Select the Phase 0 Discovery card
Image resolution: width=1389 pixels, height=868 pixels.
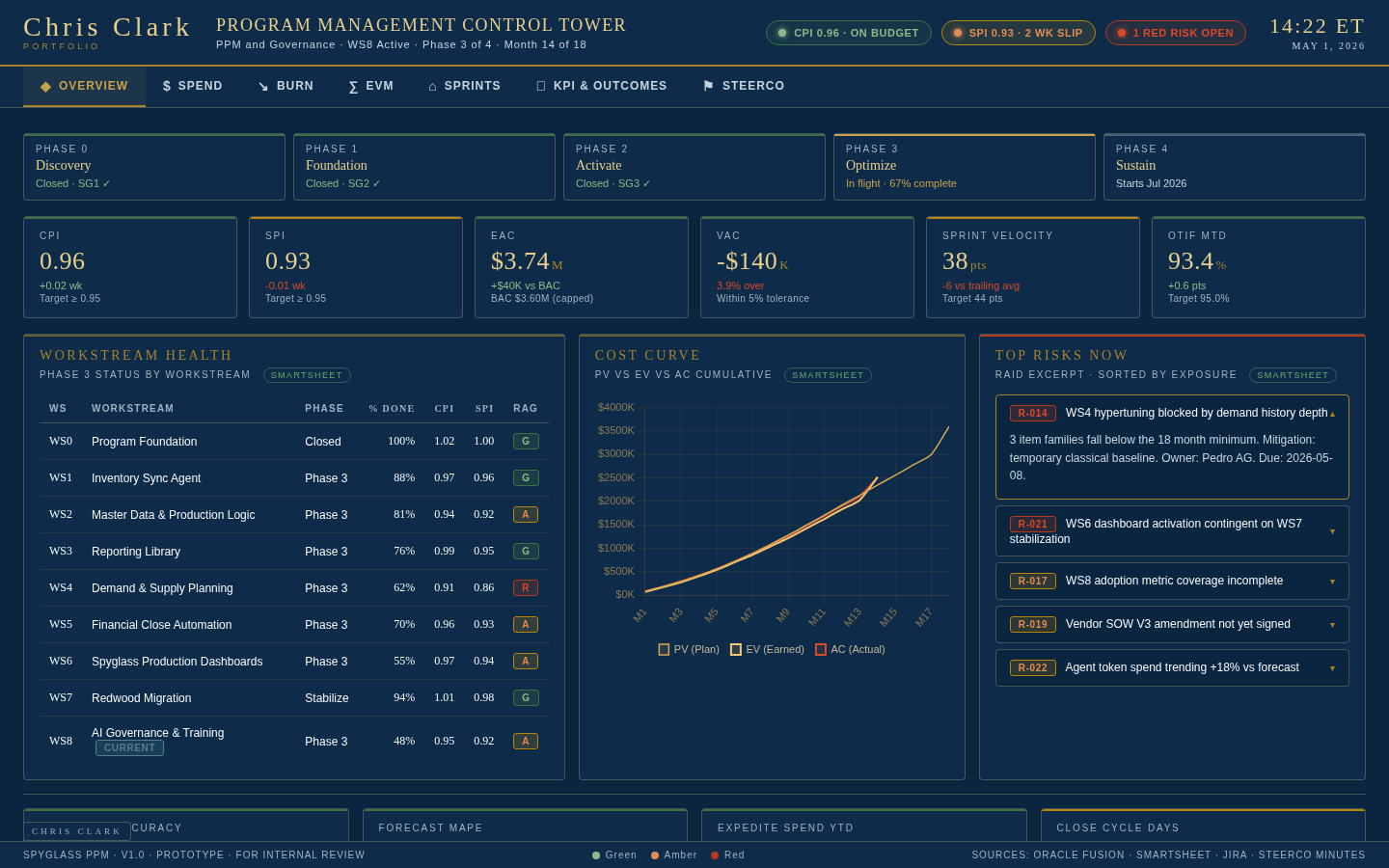click(154, 167)
